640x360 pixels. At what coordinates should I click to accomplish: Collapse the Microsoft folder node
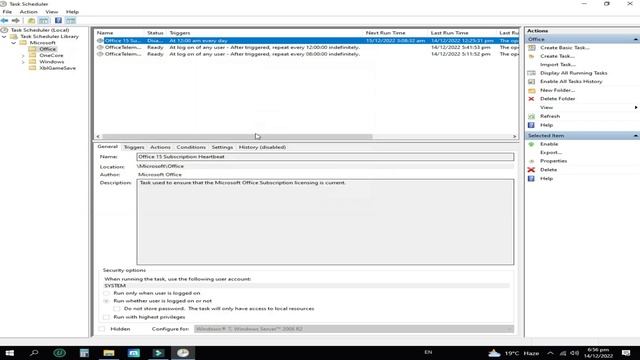pos(13,42)
